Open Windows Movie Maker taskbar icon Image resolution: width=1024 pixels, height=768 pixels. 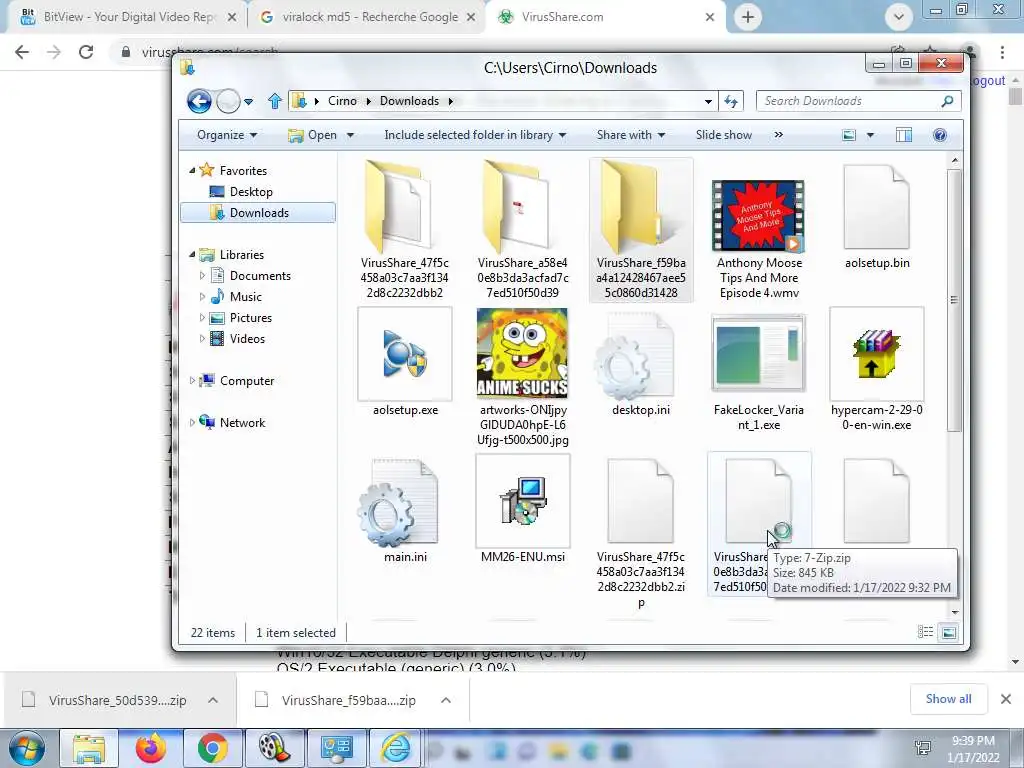[274, 748]
